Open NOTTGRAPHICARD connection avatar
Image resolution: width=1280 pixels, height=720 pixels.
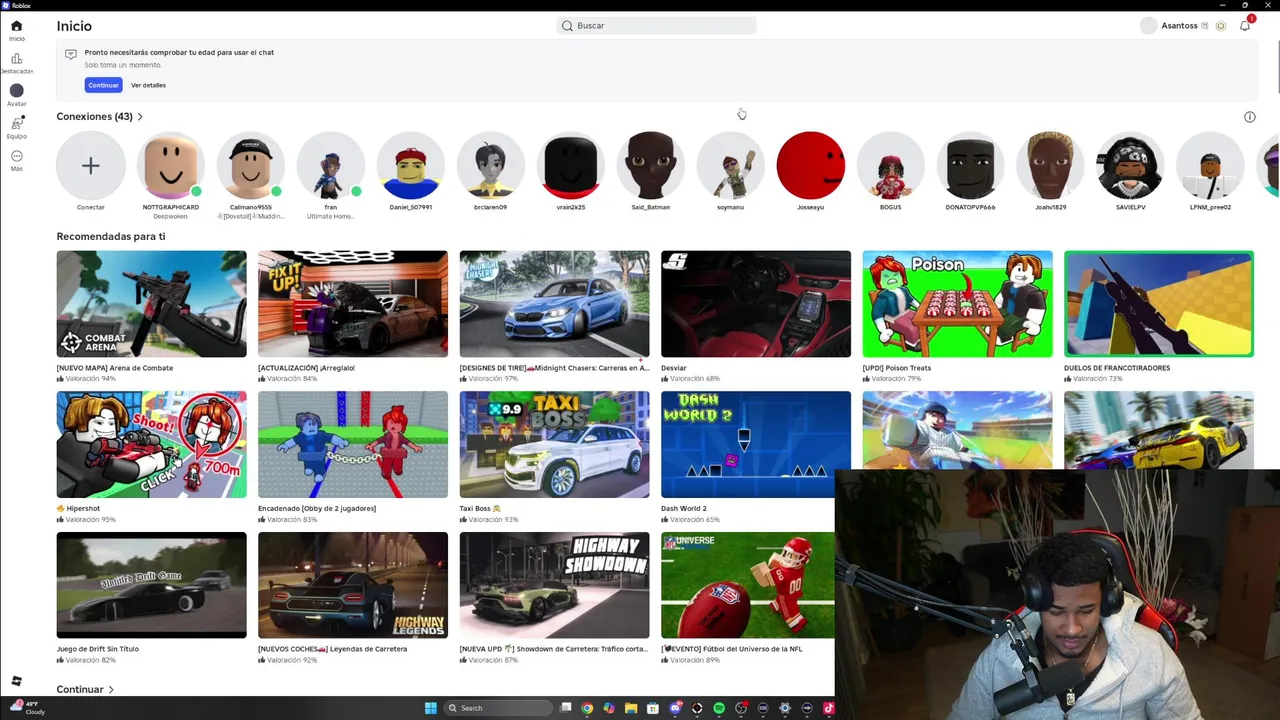pos(171,165)
